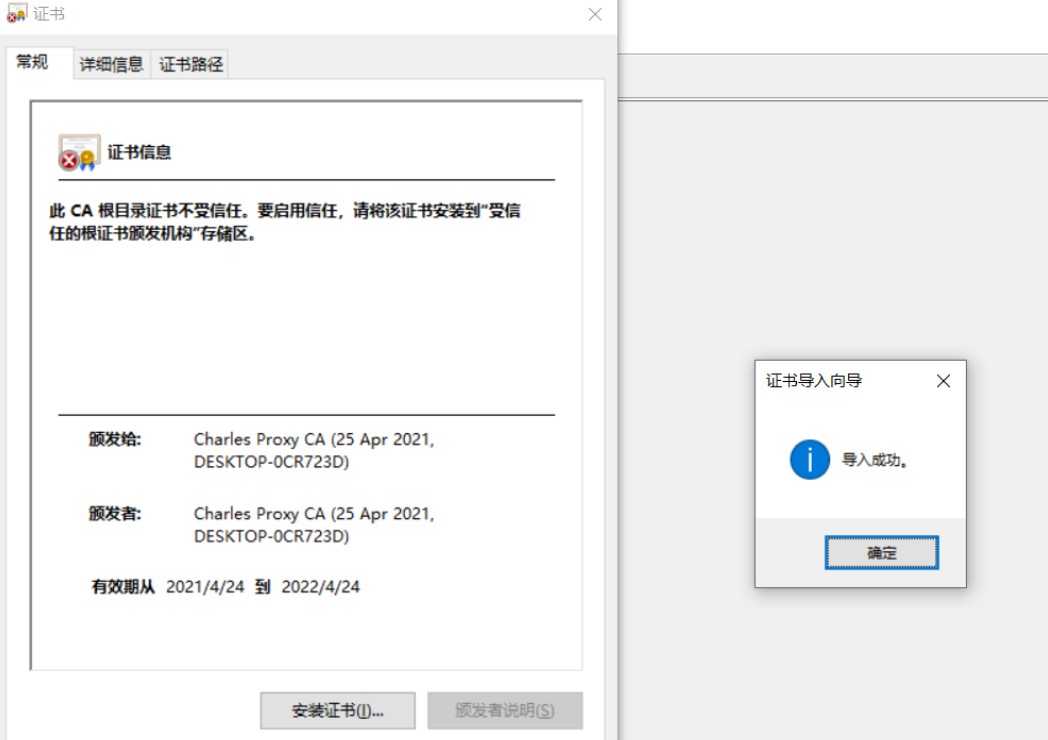Click the Charles Proxy CA name after 颁发者
This screenshot has height=740, width=1048.
314,525
